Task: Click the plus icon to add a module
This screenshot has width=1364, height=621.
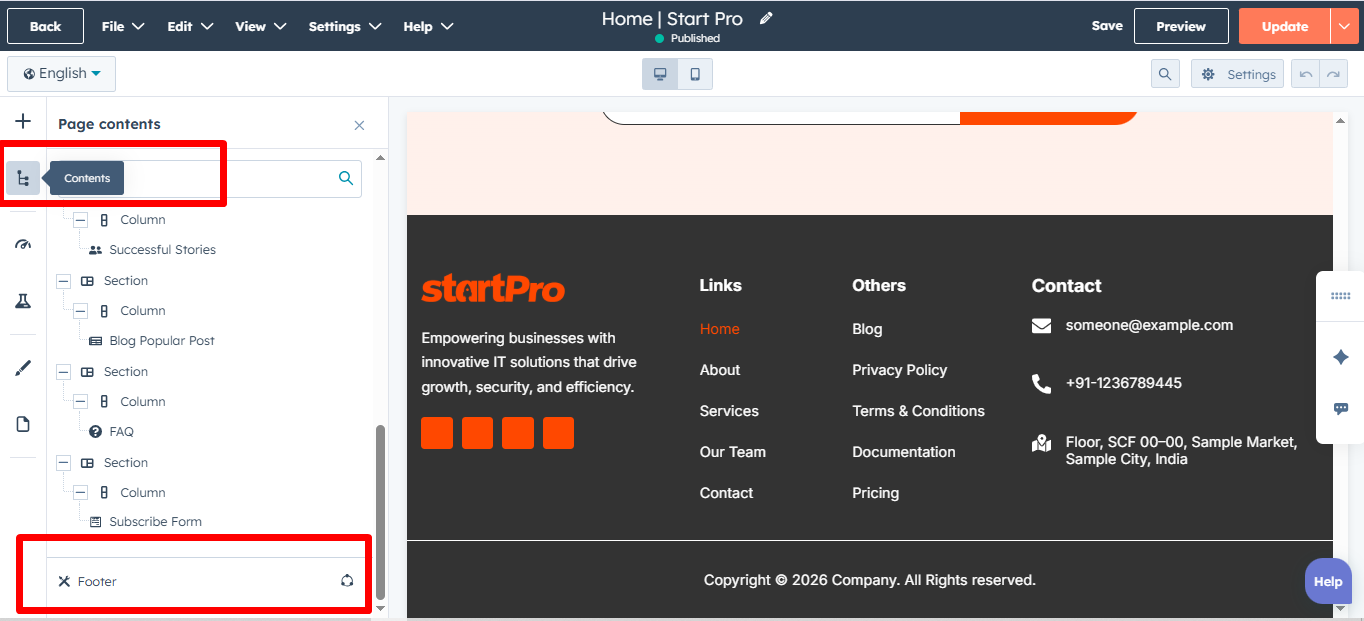Action: [23, 120]
